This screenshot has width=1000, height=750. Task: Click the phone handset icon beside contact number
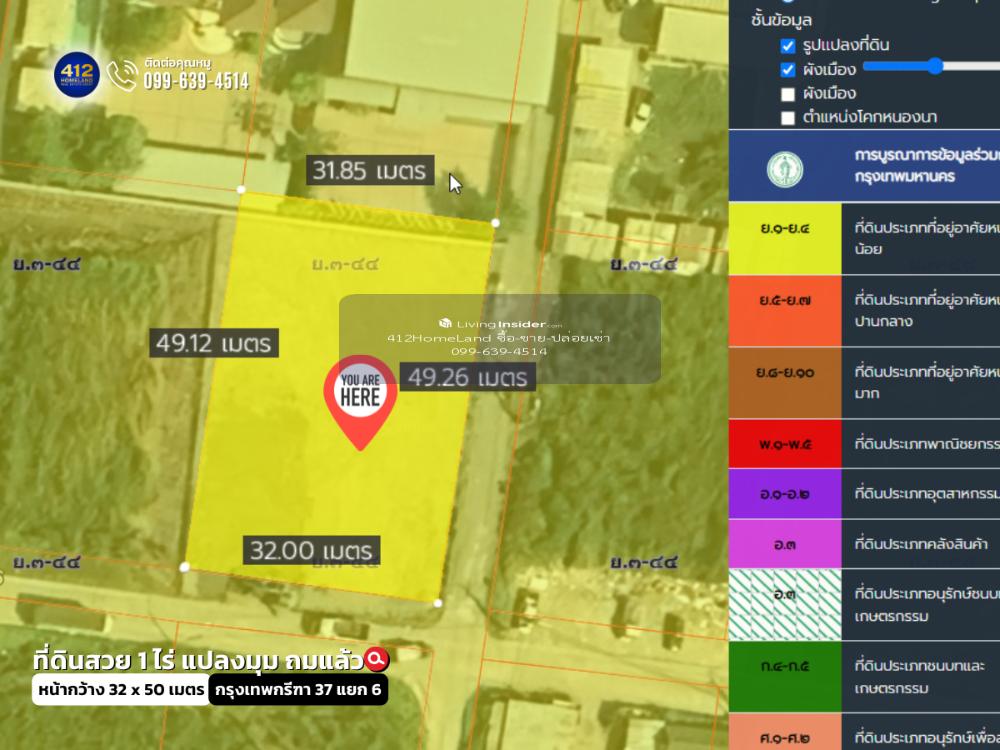[x=122, y=76]
